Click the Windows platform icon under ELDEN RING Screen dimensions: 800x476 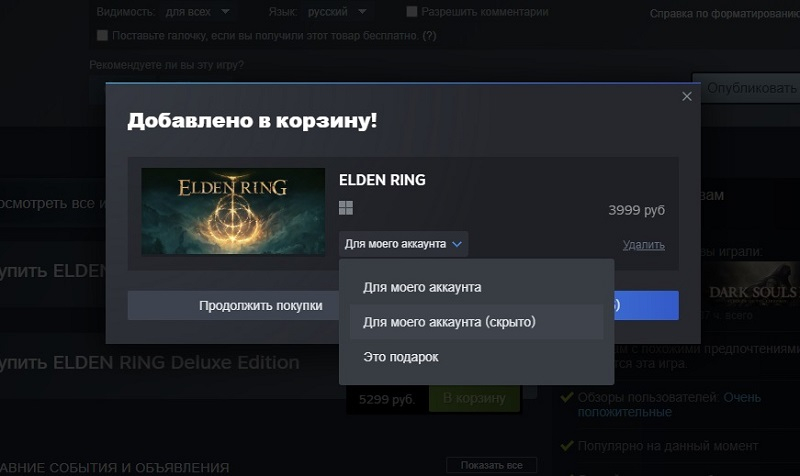pyautogui.click(x=346, y=208)
